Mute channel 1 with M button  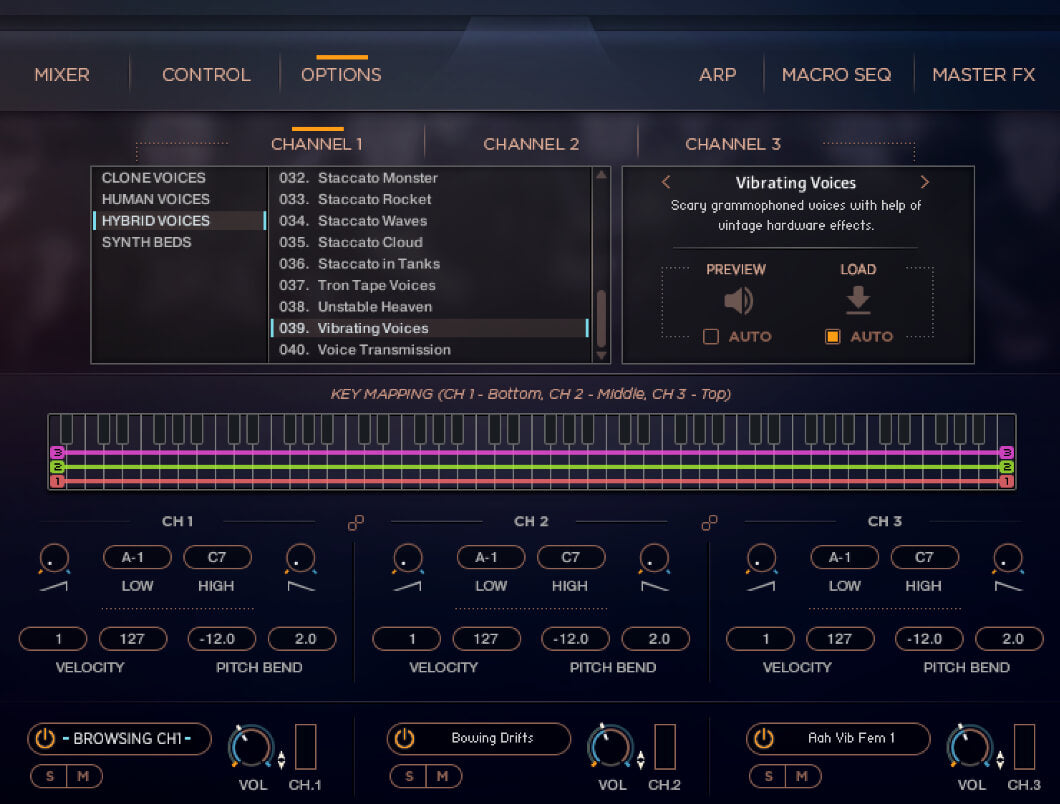click(x=84, y=776)
